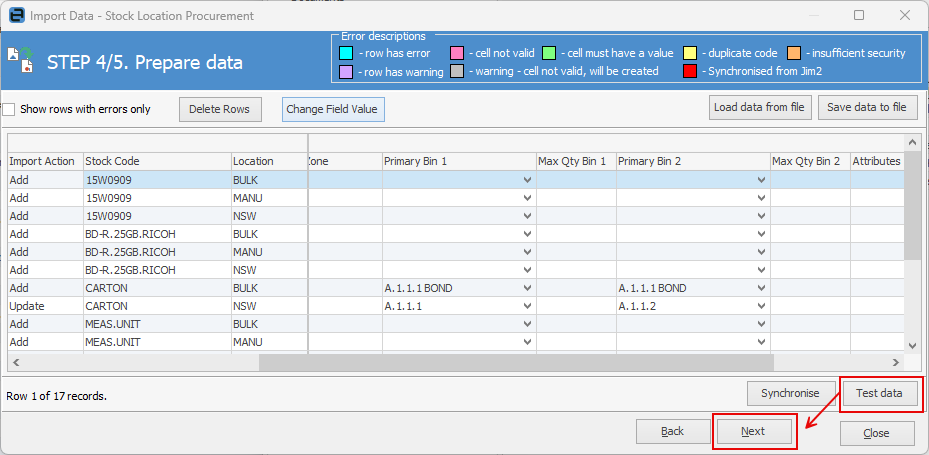
Task: Click the Change Field Value button
Action: tap(334, 110)
